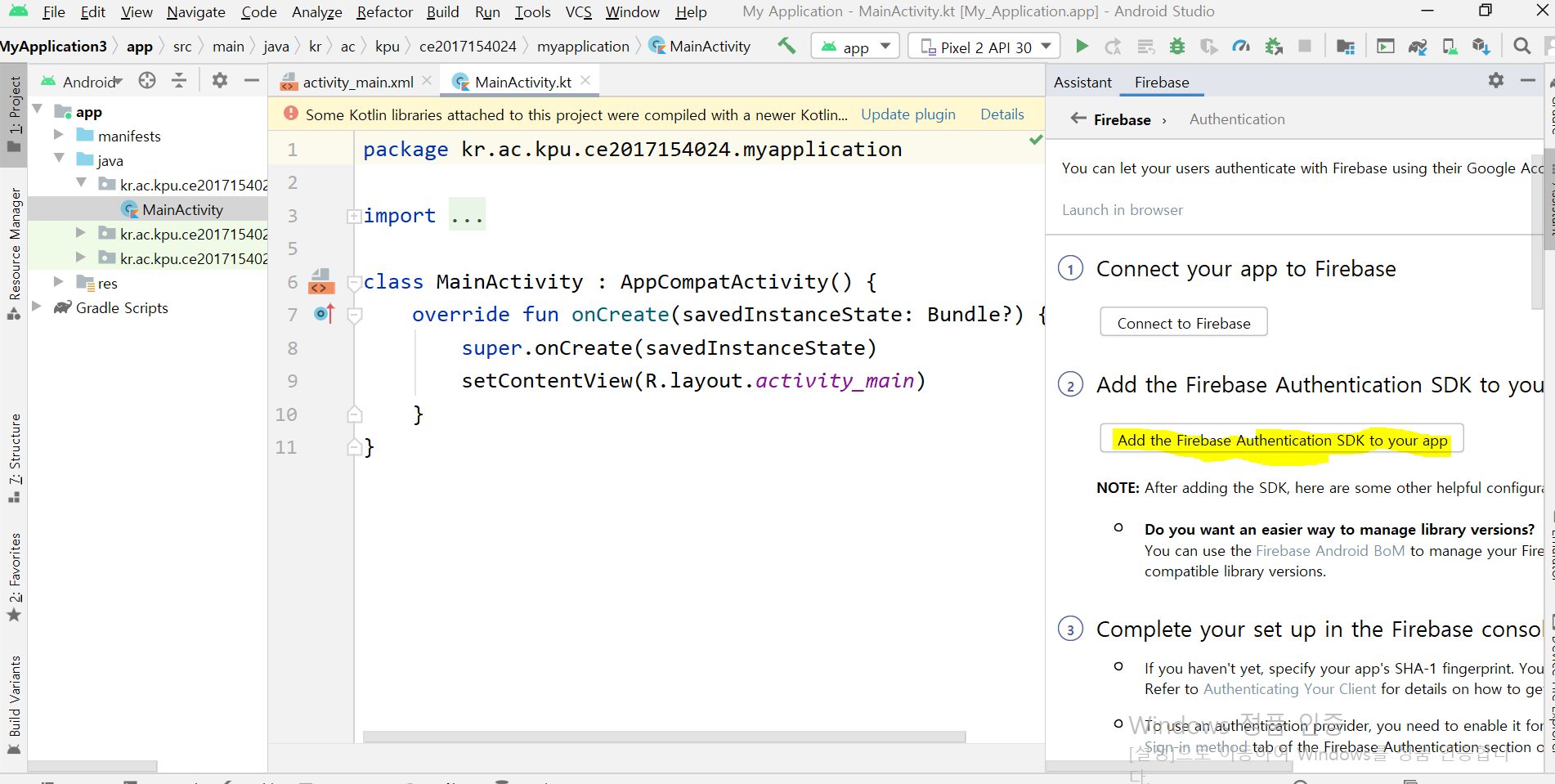1555x784 pixels.
Task: Click MainActivity breadcrumb in navigation bar
Action: (700, 47)
